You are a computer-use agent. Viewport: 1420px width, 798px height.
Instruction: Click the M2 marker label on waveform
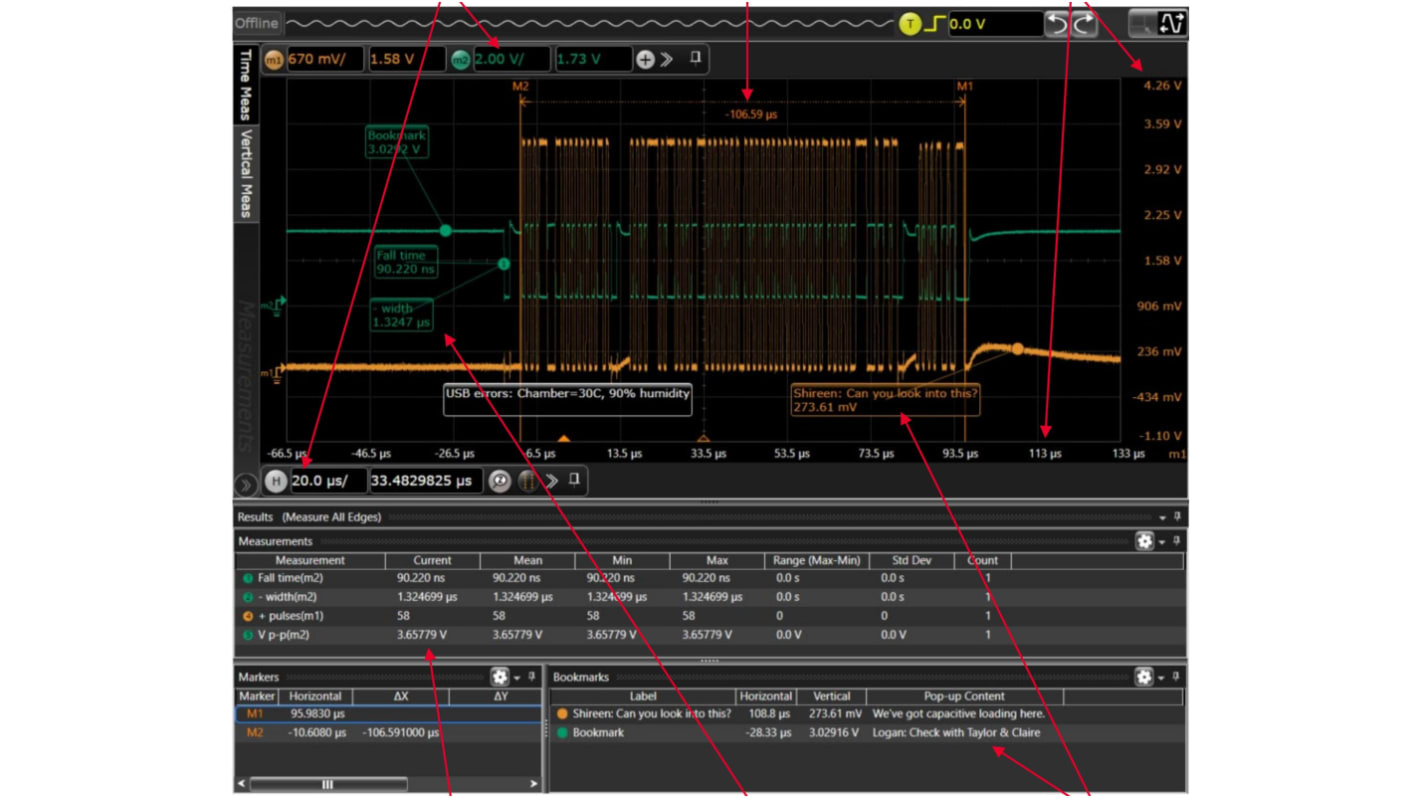pos(520,87)
